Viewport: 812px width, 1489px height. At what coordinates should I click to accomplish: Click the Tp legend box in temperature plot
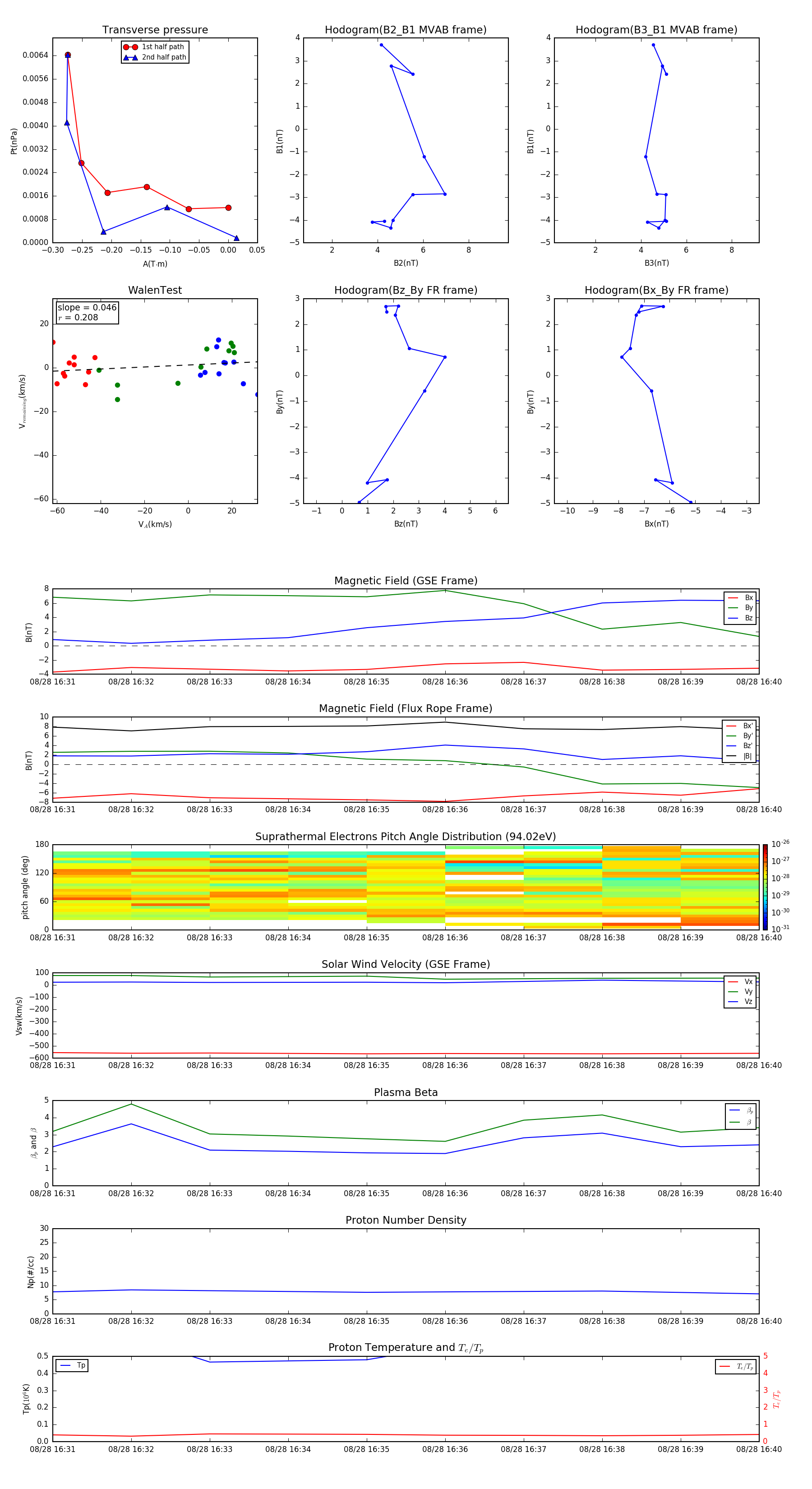click(72, 1366)
